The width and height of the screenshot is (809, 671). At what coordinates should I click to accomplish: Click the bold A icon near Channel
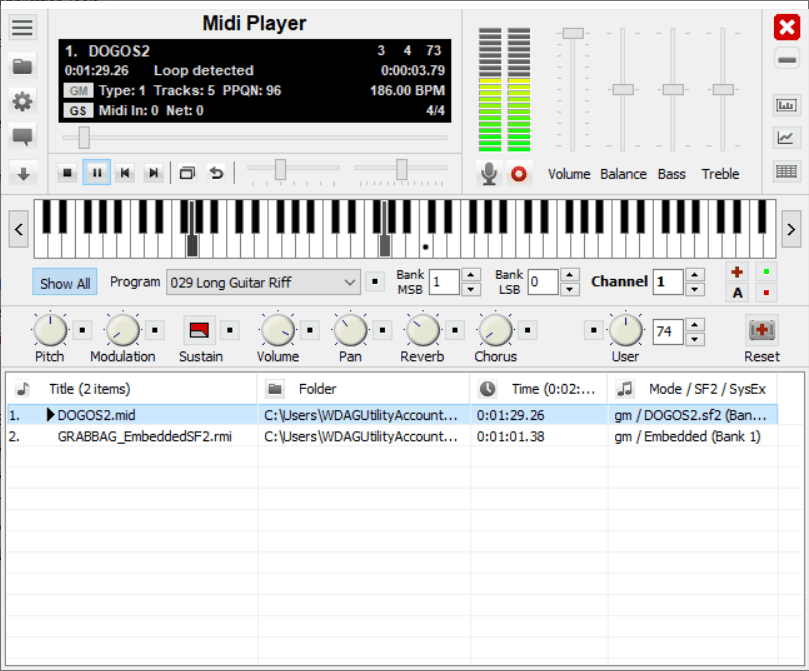[x=737, y=293]
